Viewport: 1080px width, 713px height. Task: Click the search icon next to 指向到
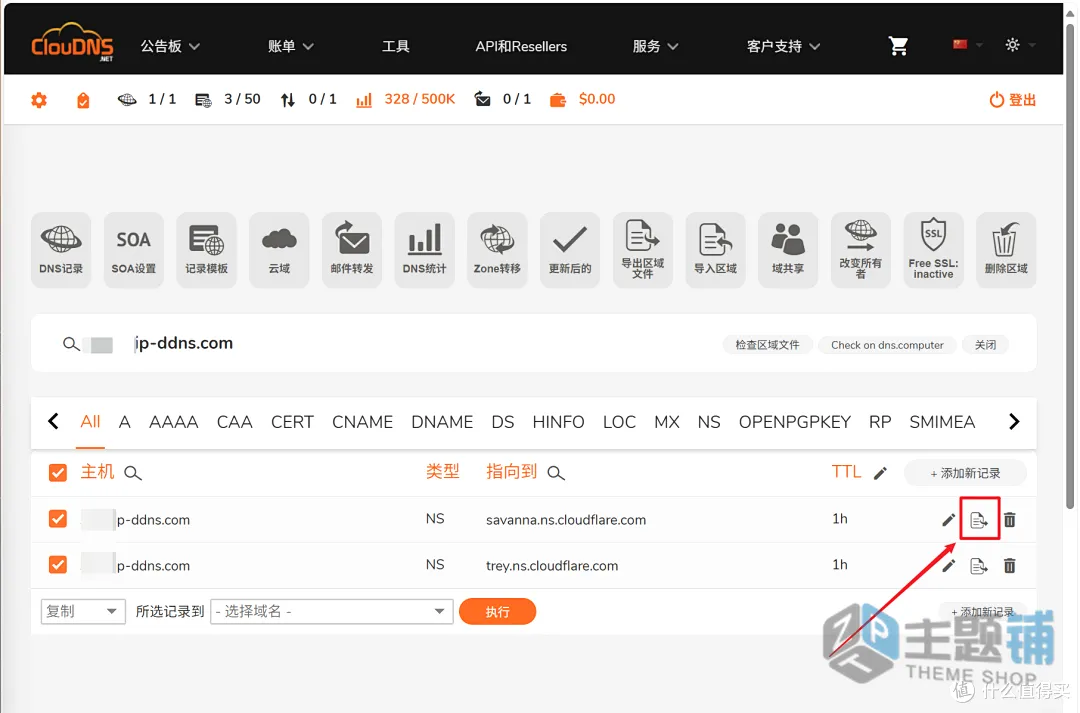(556, 473)
